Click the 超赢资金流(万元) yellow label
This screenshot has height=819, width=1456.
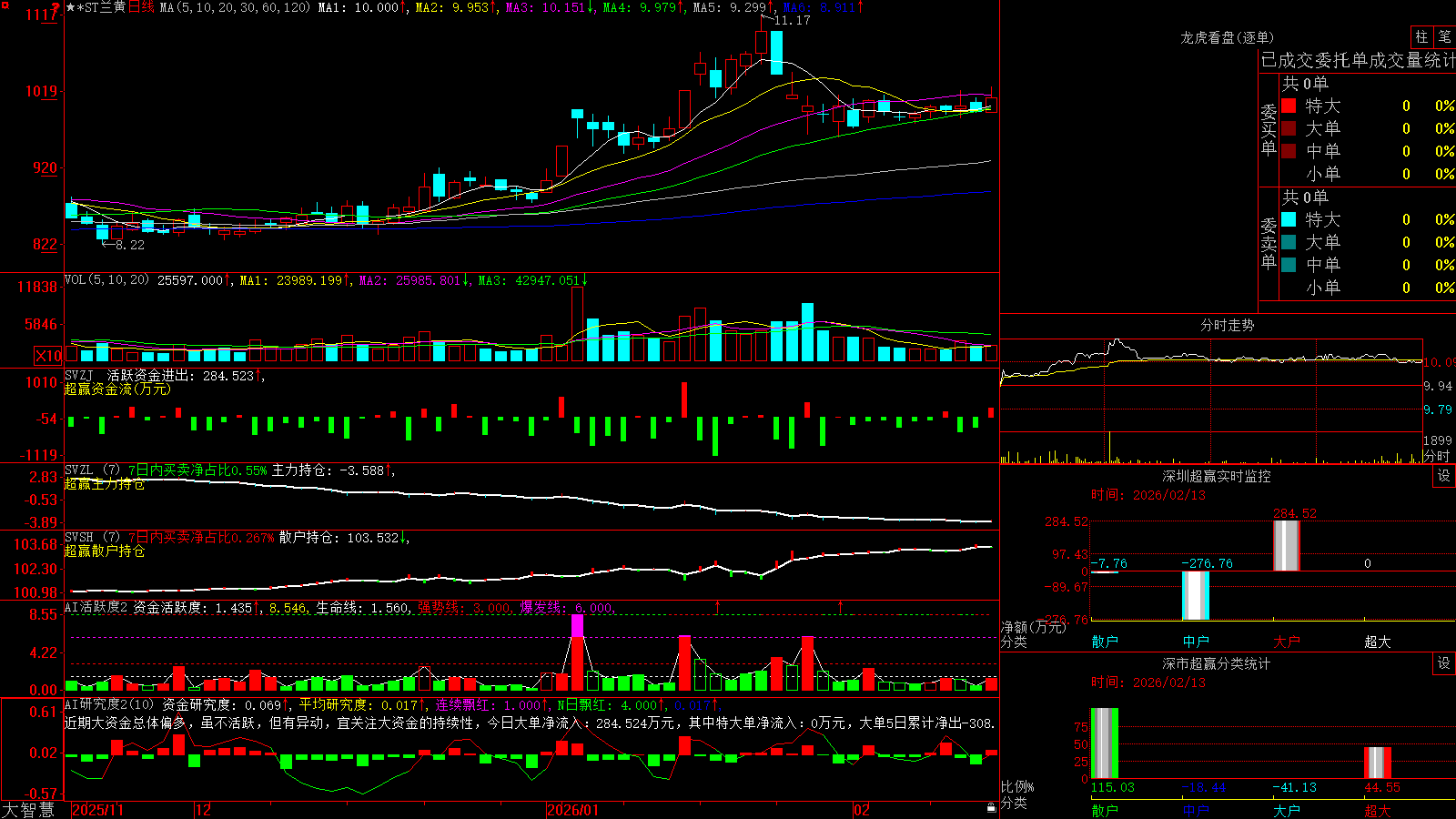(117, 389)
